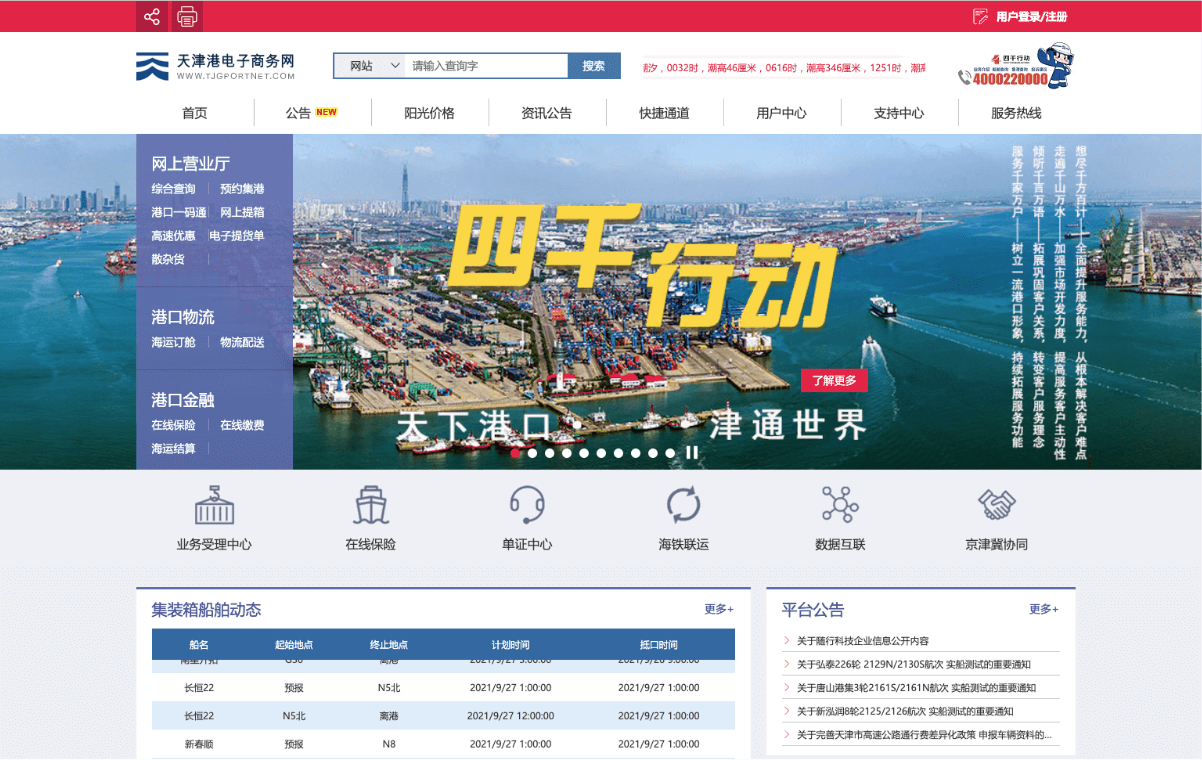
Task: Open the 京津冀协同 handshake icon
Action: point(996,505)
